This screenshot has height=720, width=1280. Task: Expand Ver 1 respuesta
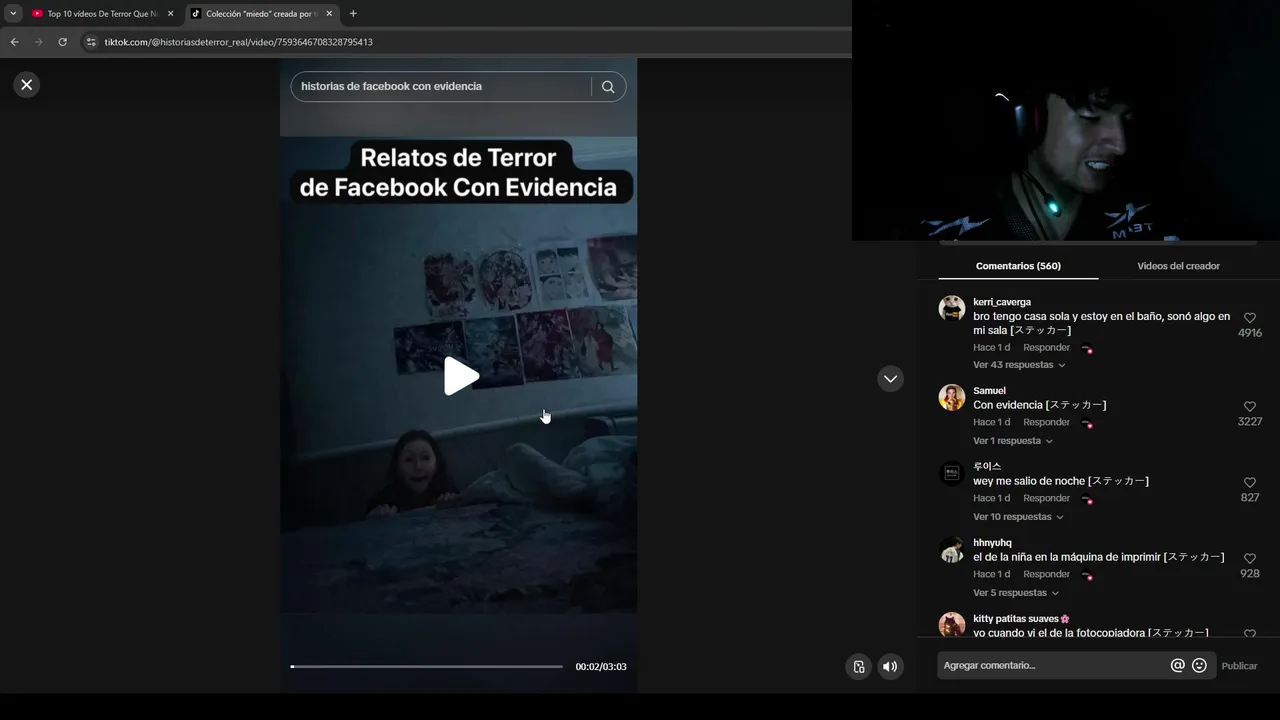[1013, 441]
